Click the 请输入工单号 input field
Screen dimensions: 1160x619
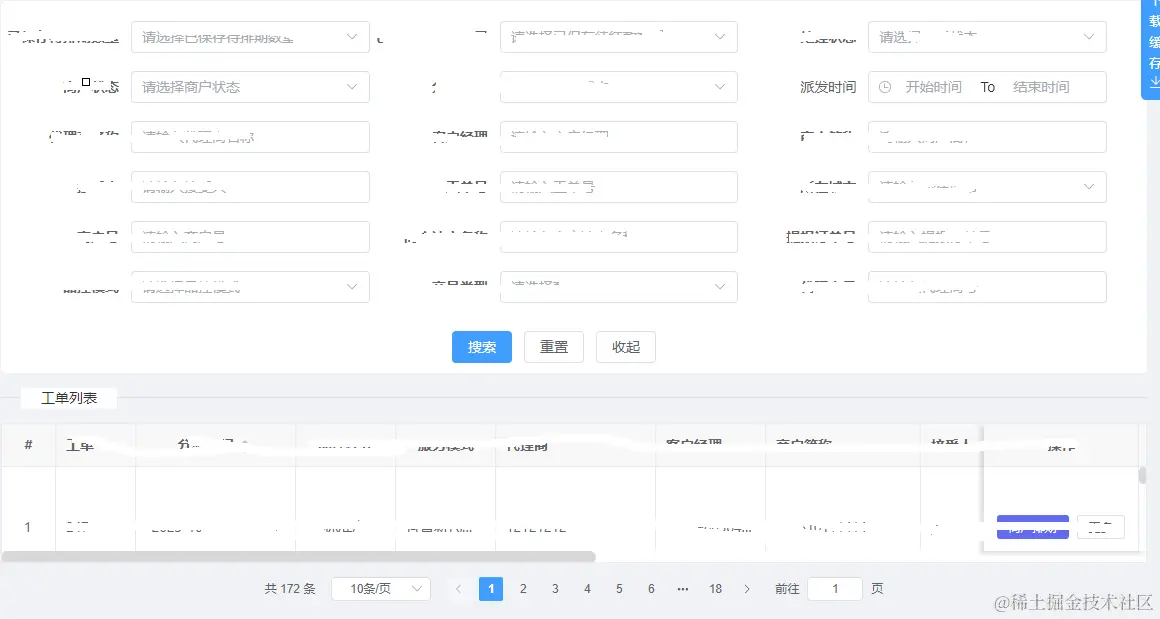pyautogui.click(x=618, y=187)
